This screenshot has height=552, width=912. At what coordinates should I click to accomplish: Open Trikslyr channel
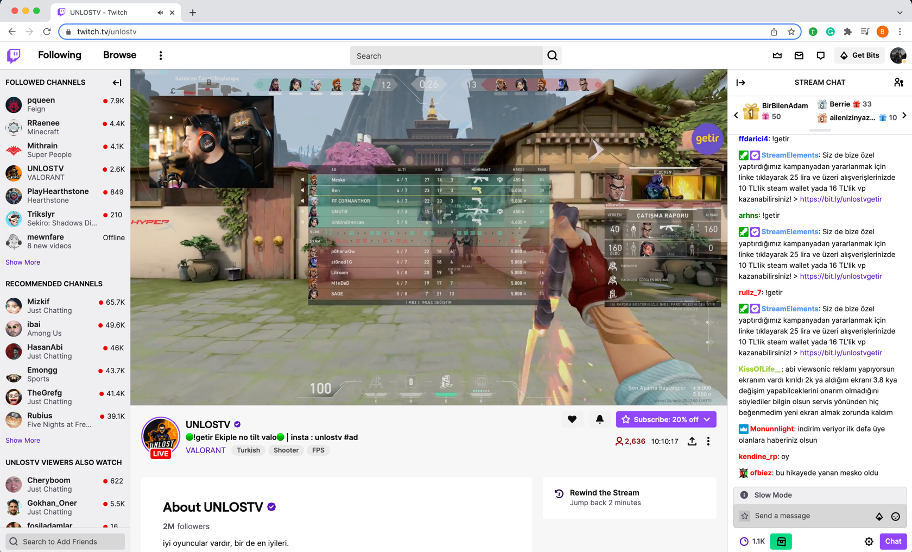point(65,219)
